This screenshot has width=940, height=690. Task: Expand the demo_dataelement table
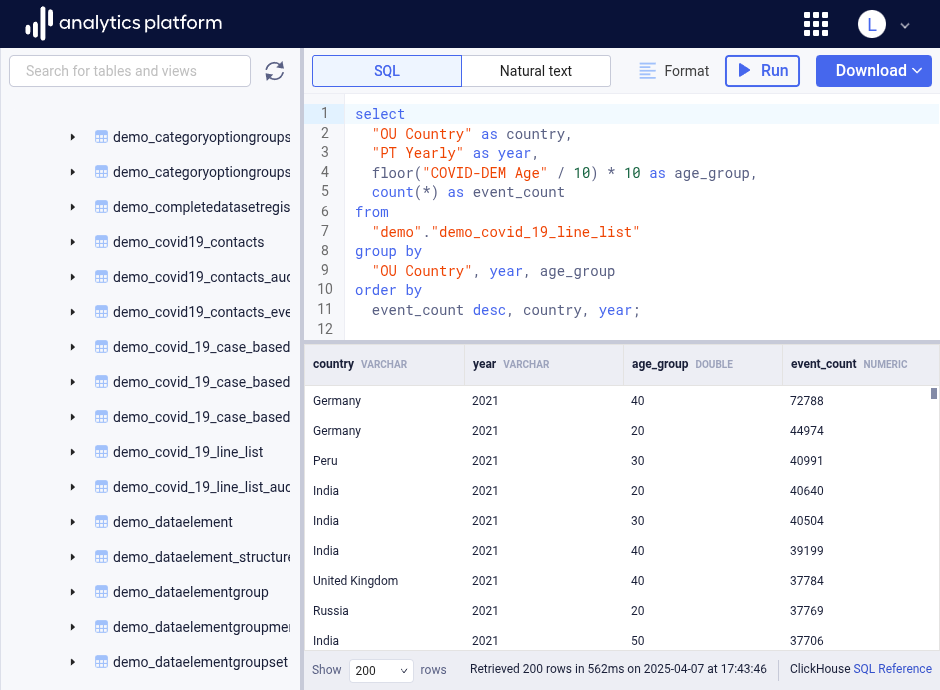[x=73, y=522]
